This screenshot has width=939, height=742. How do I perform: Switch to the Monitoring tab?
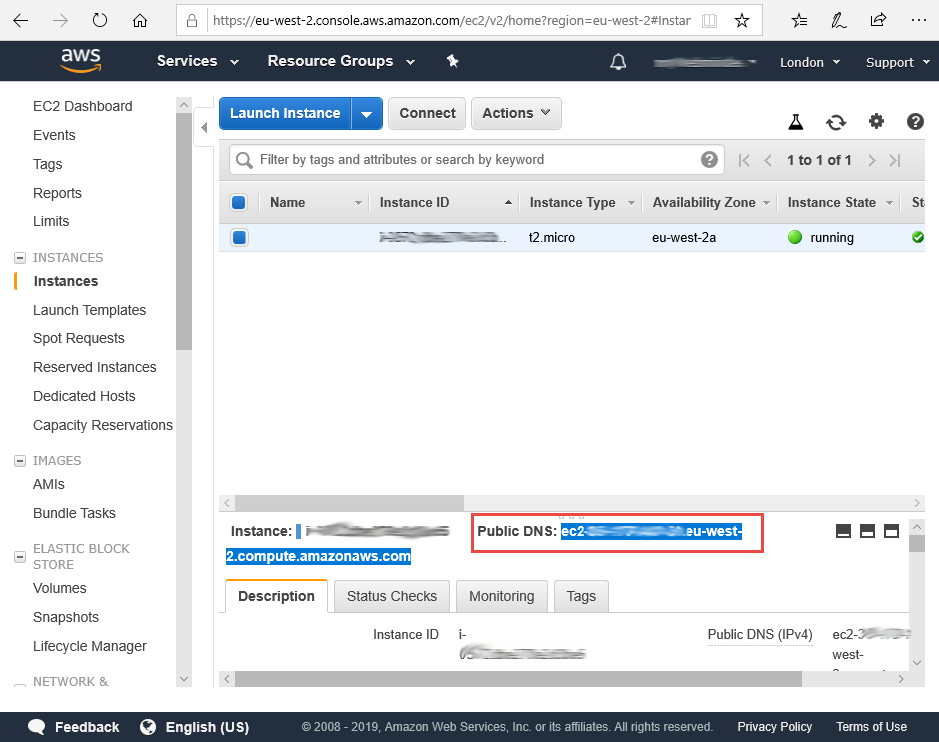[502, 596]
